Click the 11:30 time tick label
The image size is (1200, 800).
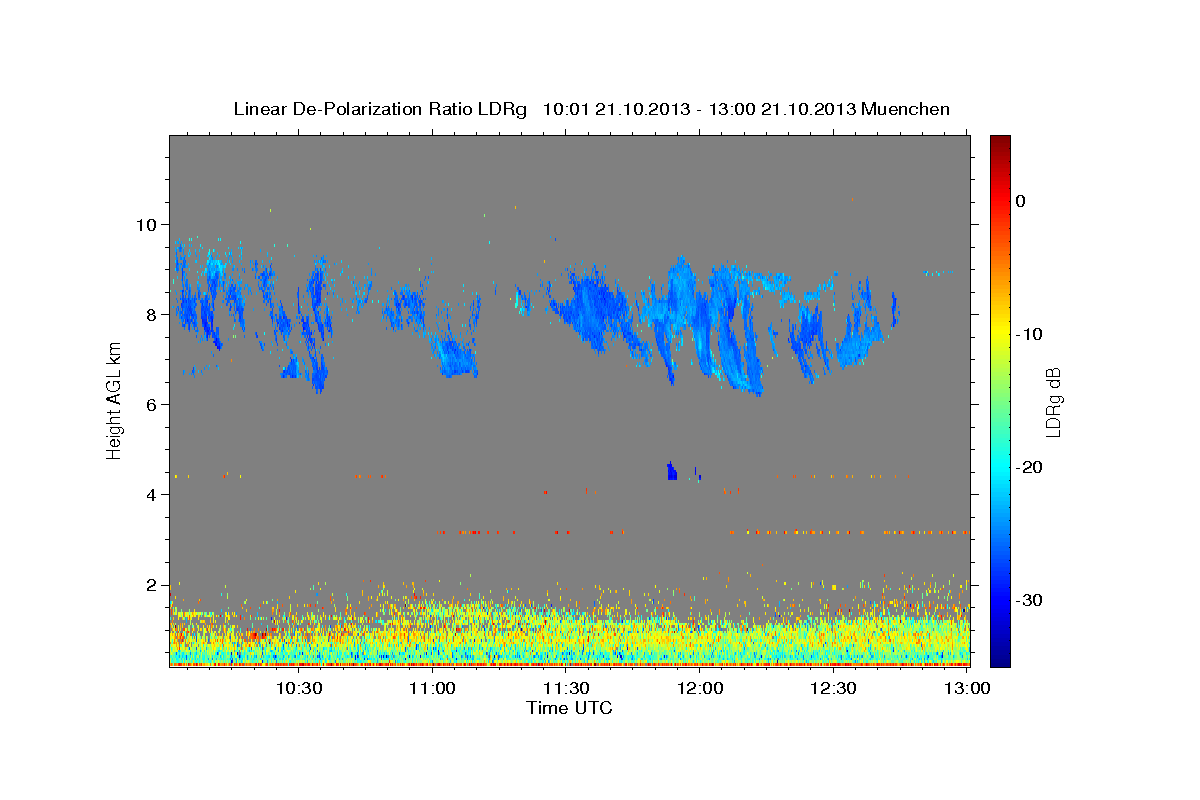tap(566, 688)
